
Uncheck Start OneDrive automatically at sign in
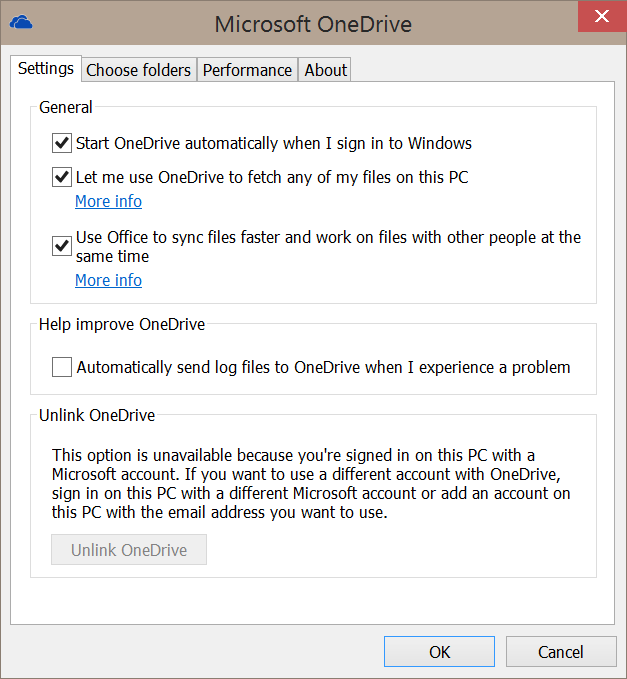click(61, 143)
